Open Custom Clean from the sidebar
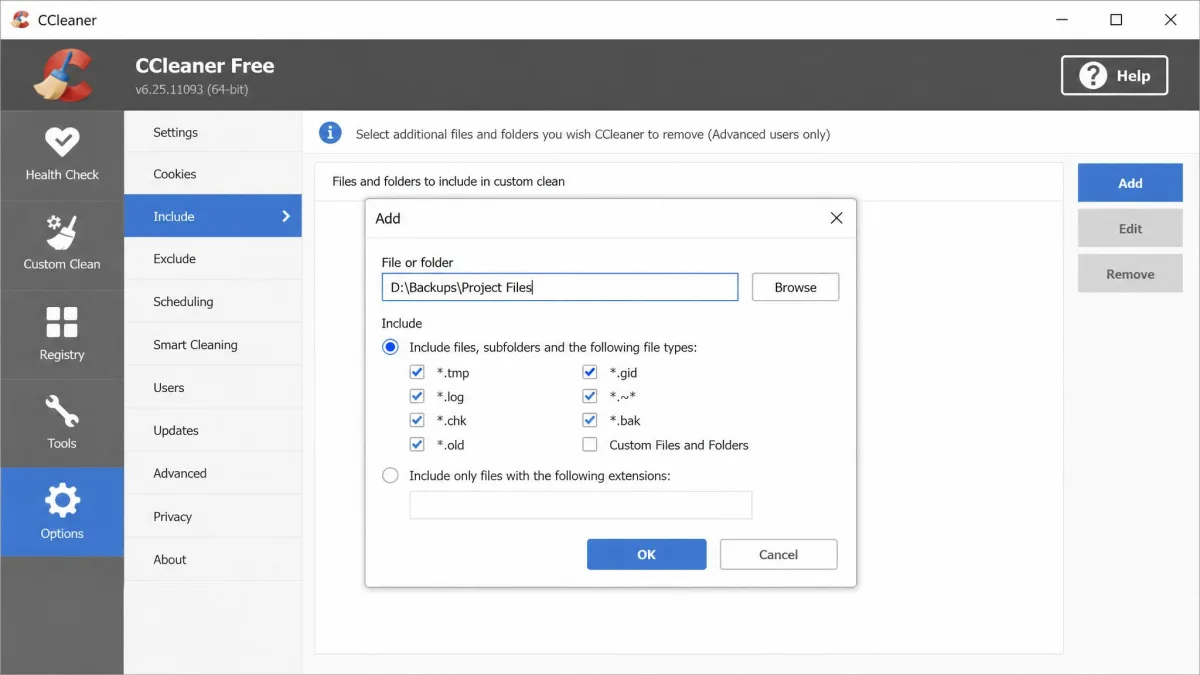This screenshot has height=675, width=1200. pyautogui.click(x=62, y=246)
